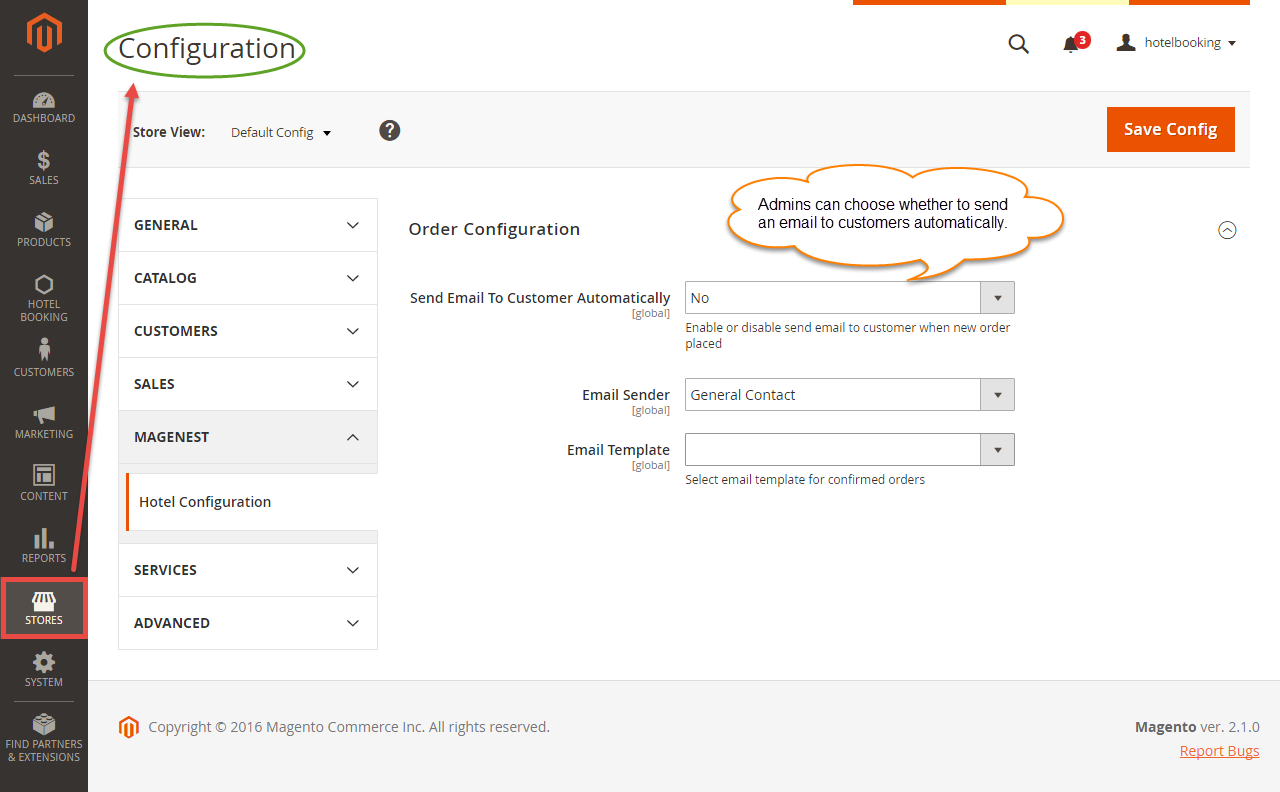1280x792 pixels.
Task: Click the search magnifier icon
Action: [x=1018, y=44]
